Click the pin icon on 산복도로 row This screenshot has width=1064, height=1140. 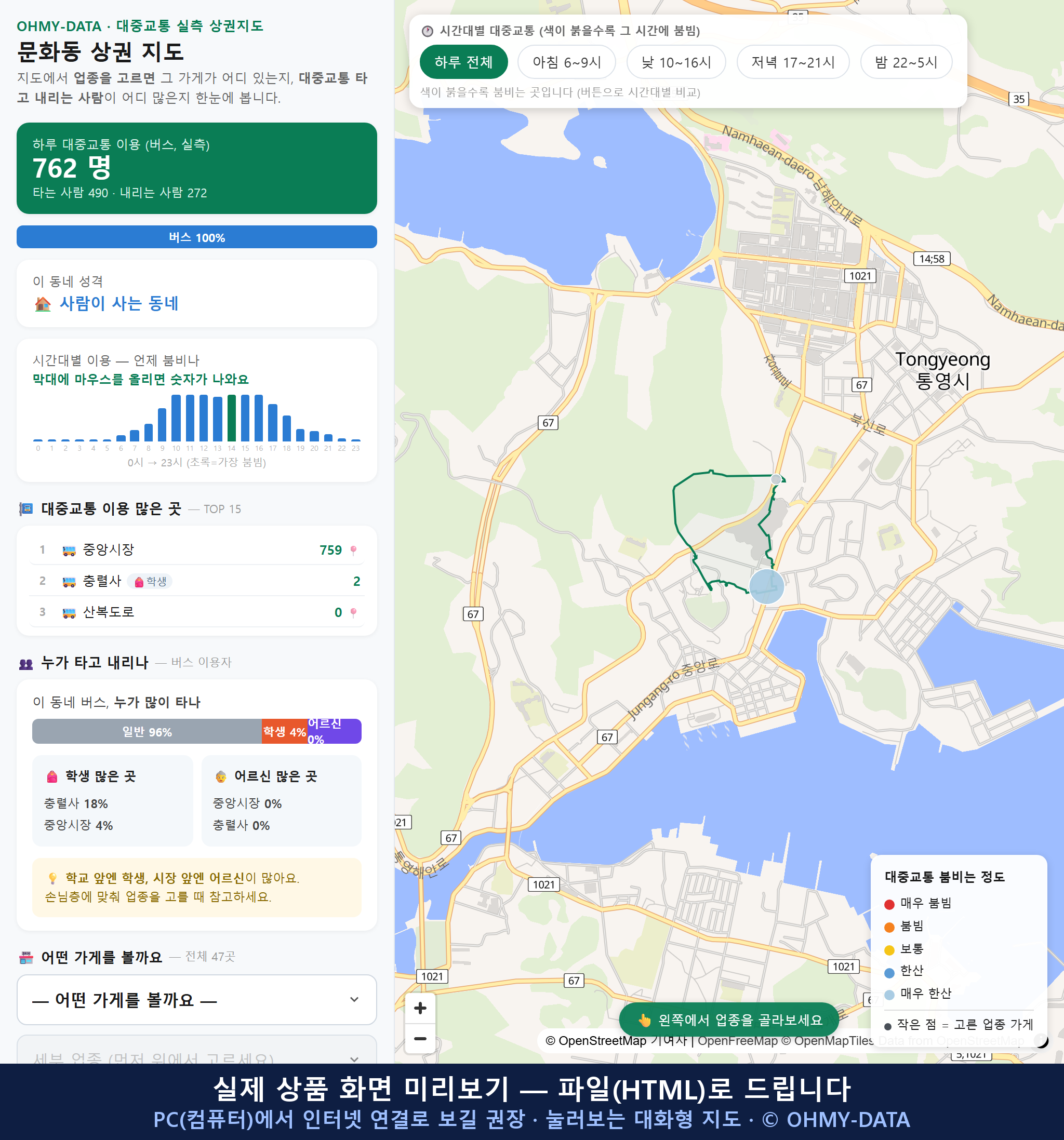tap(353, 612)
